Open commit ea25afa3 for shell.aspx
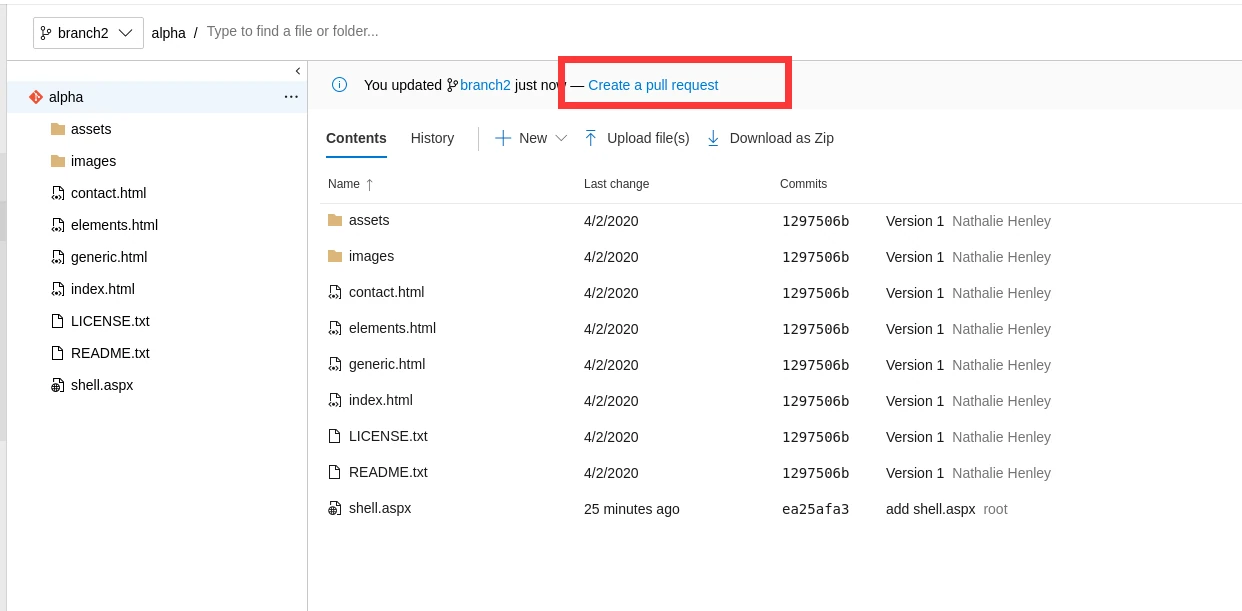 point(816,509)
